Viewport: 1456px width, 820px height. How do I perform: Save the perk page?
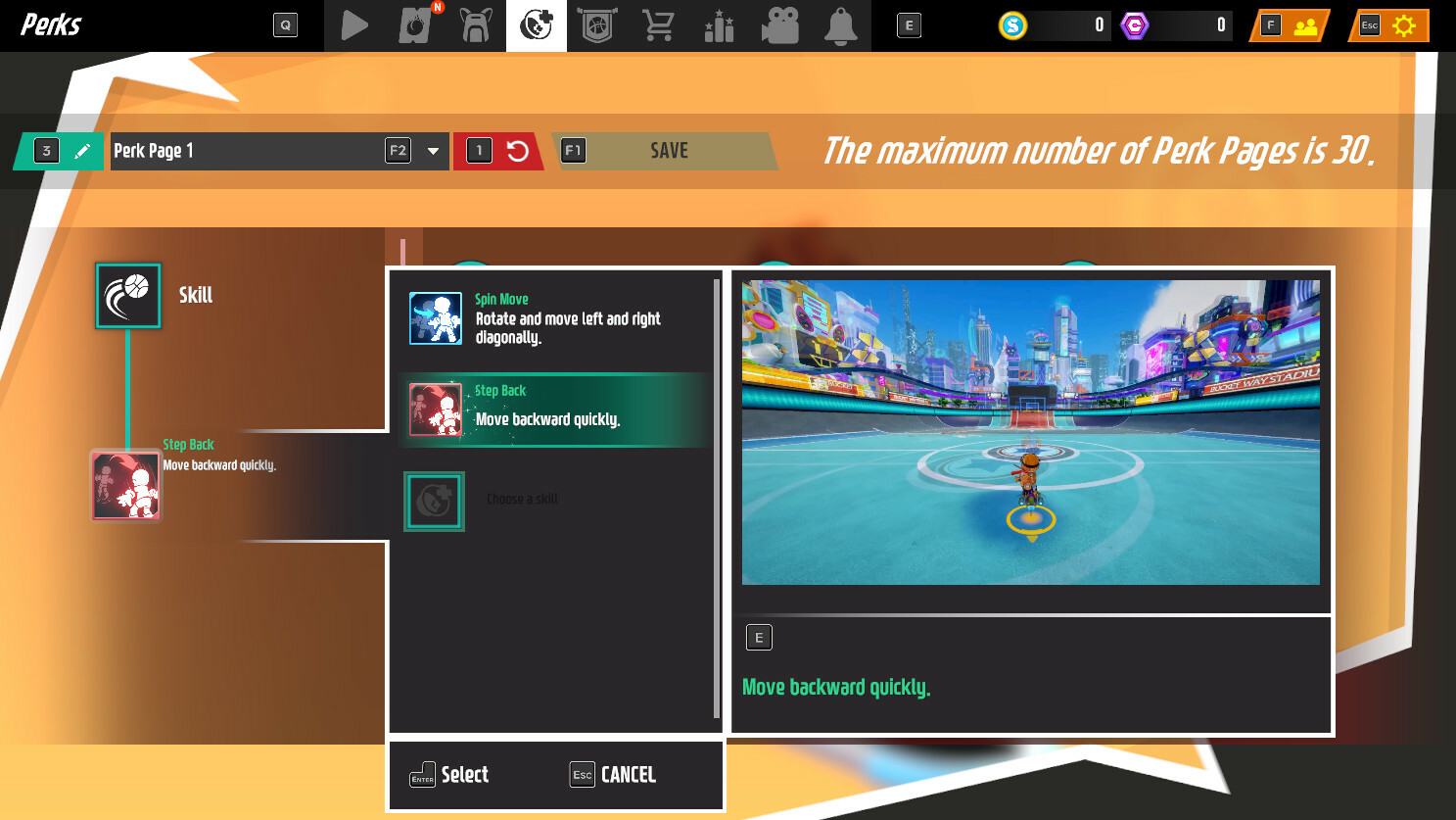666,151
